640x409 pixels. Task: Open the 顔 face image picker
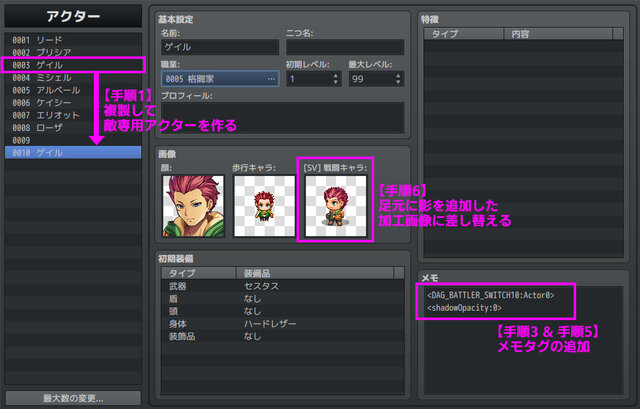(x=193, y=206)
